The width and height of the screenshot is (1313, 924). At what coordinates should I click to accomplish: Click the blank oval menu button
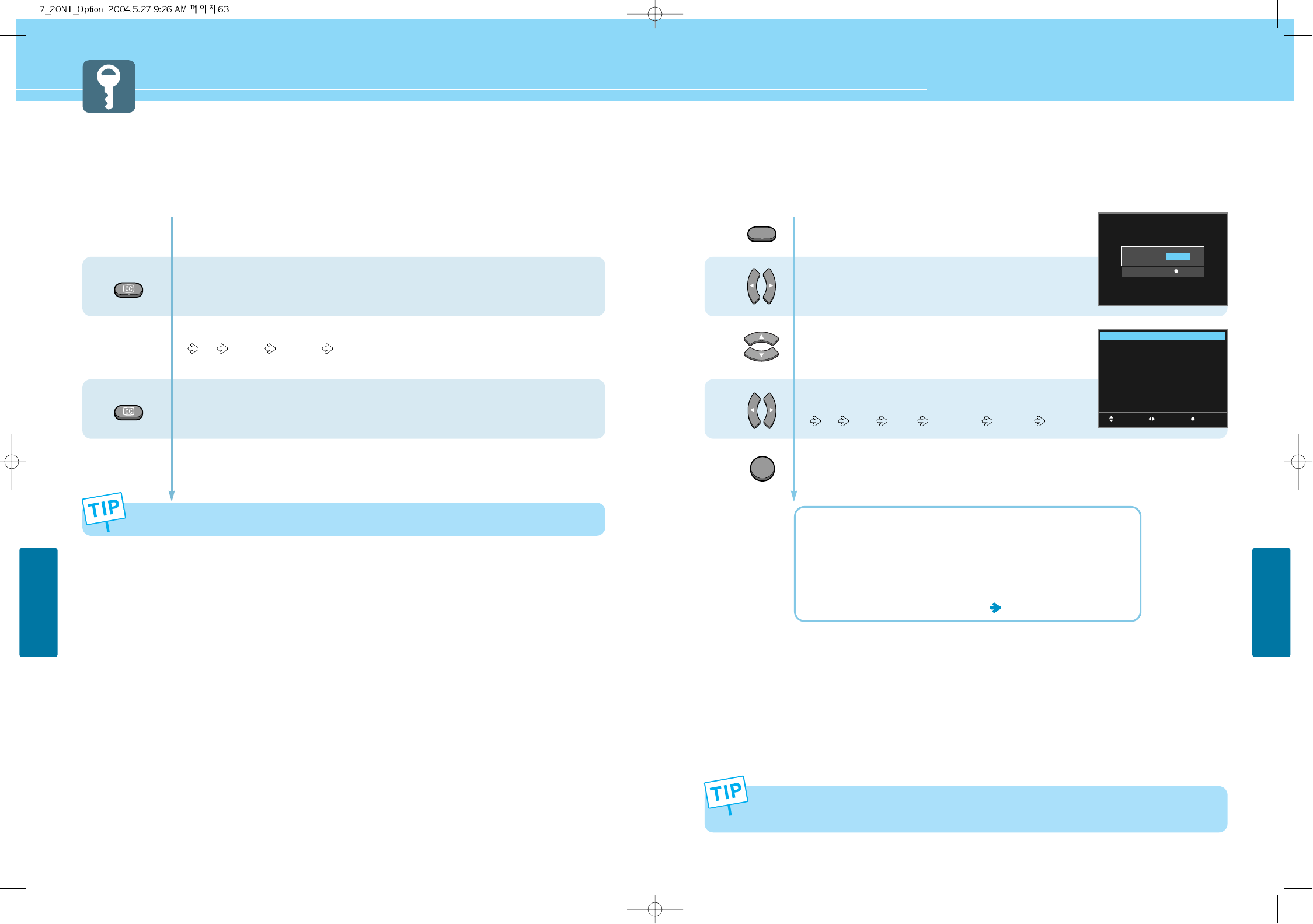761,234
